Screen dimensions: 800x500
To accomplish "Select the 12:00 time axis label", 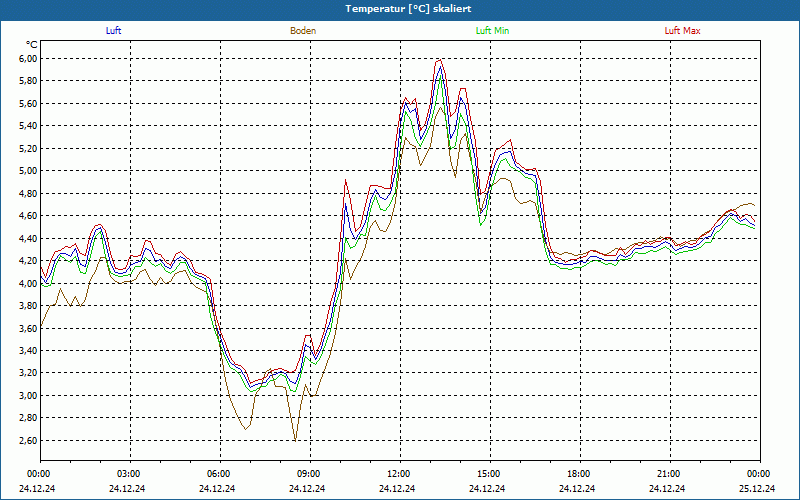I will point(399,474).
